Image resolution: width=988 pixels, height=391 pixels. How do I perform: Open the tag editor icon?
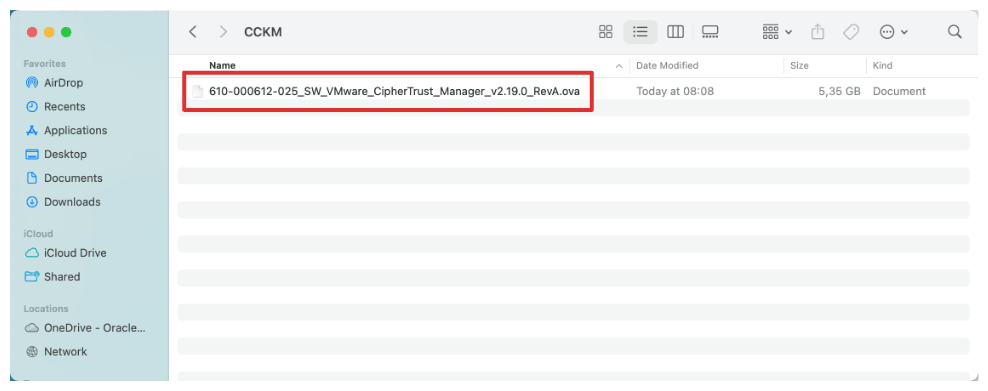[x=851, y=32]
